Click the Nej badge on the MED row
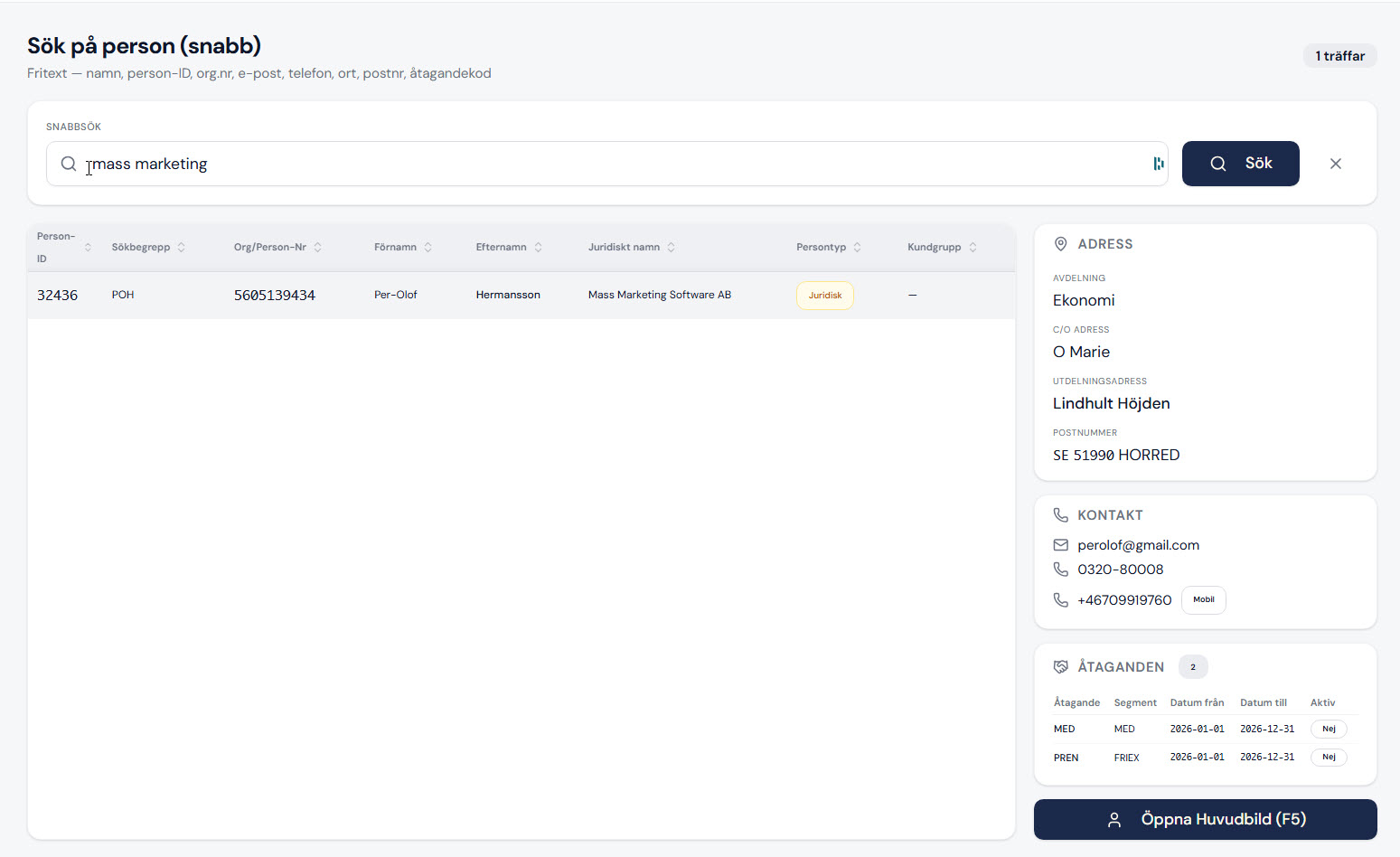Image resolution: width=1400 pixels, height=857 pixels. (x=1329, y=729)
